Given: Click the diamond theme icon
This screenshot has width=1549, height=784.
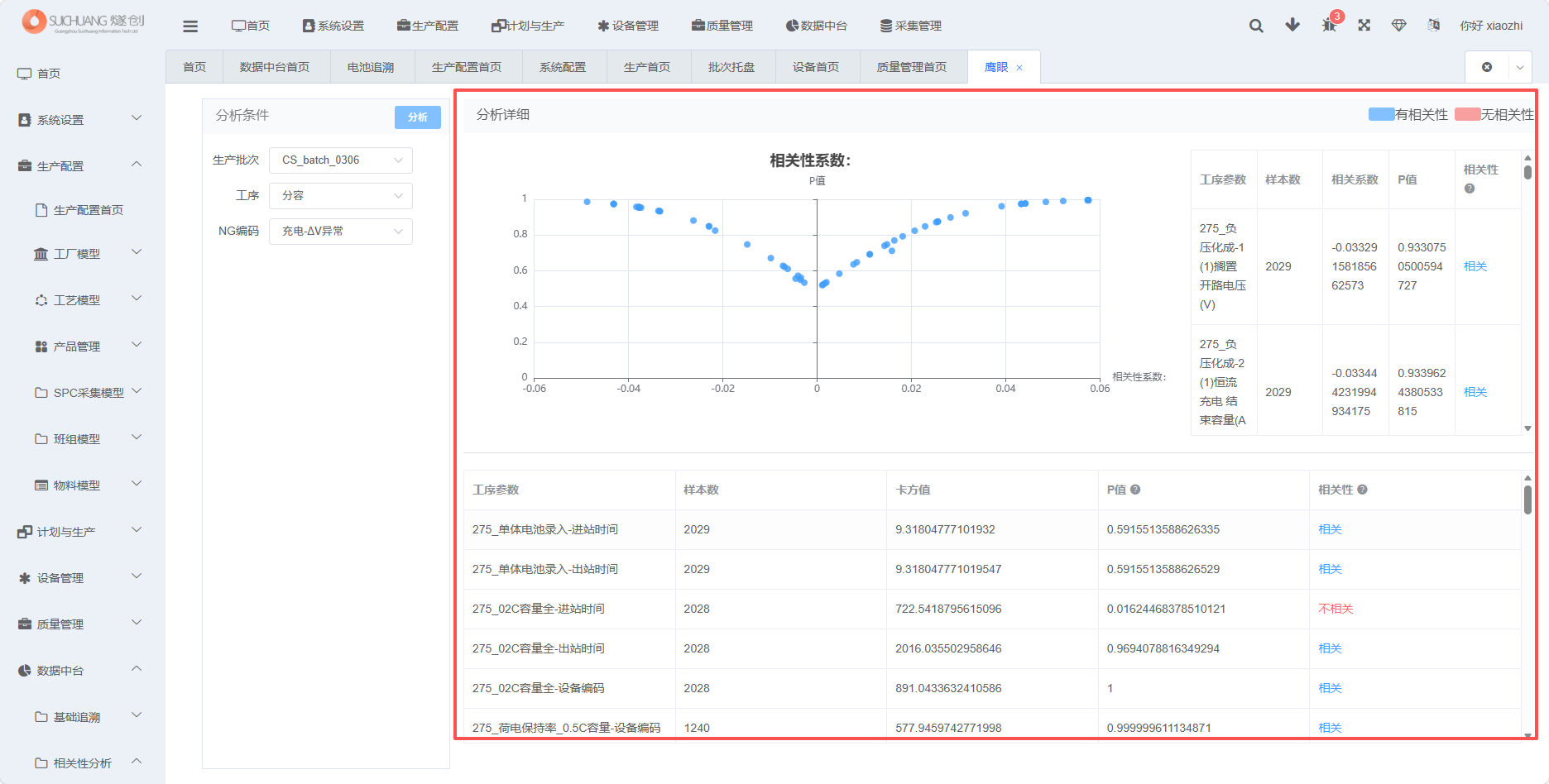Looking at the screenshot, I should pyautogui.click(x=1399, y=26).
